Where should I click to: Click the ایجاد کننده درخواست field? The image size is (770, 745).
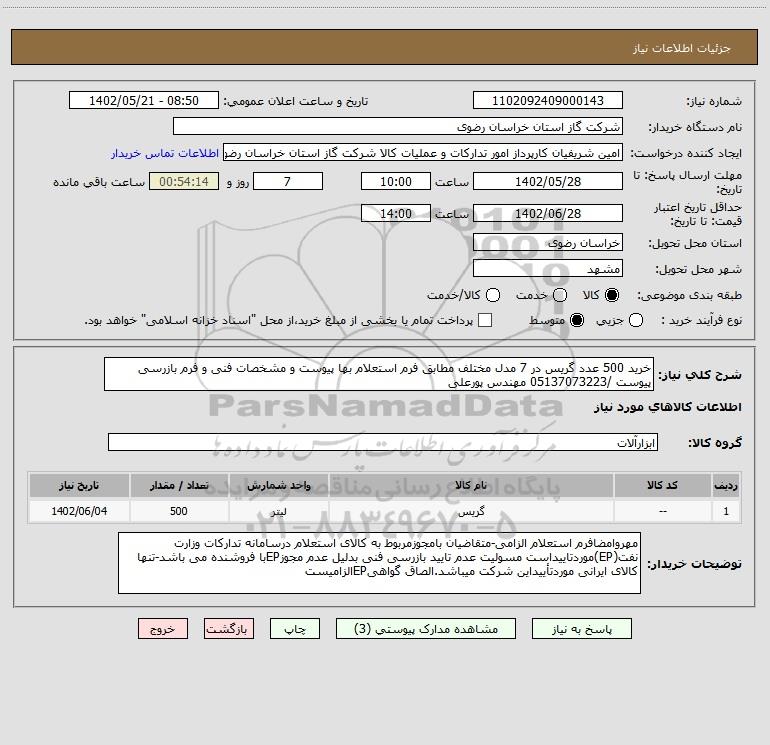pos(423,153)
